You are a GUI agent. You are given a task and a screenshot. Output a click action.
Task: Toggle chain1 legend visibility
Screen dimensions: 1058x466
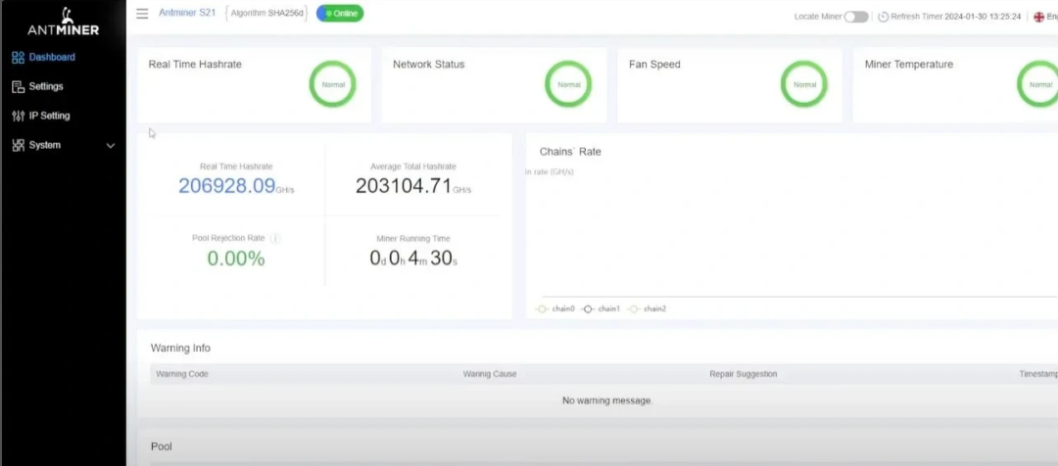601,309
